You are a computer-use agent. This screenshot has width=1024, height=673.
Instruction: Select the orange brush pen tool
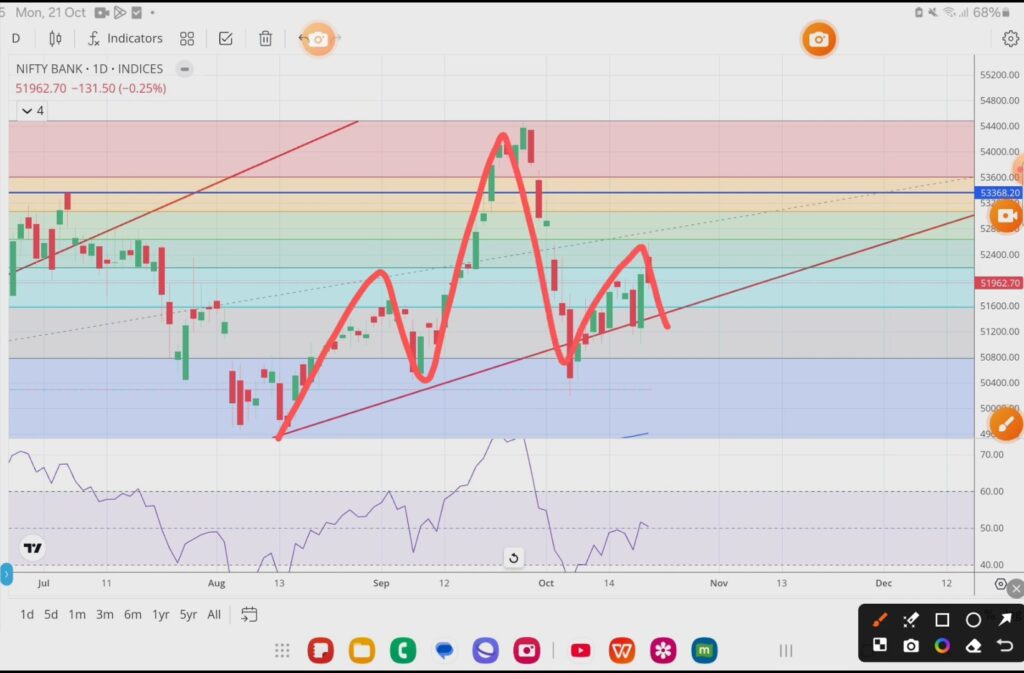880,619
